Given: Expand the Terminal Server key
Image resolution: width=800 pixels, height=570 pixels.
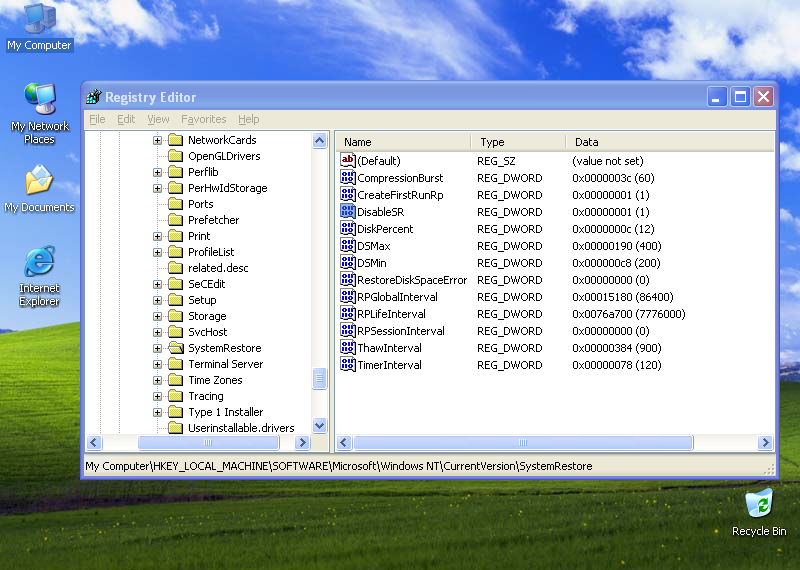Looking at the screenshot, I should (x=158, y=364).
